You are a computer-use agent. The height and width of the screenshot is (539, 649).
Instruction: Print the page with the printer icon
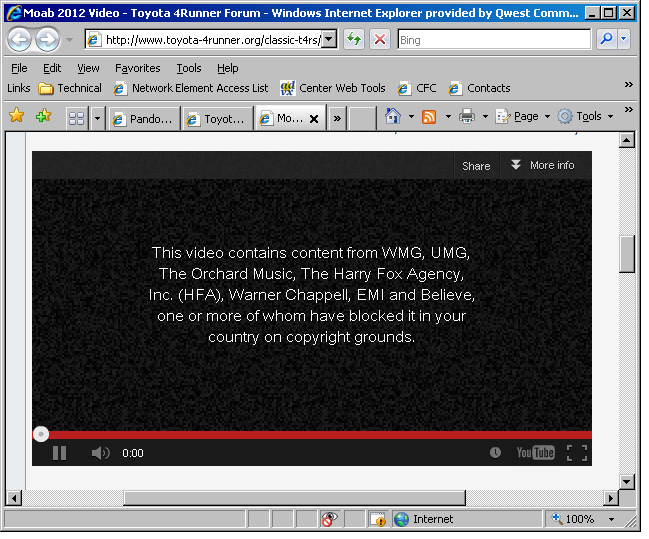coord(467,116)
